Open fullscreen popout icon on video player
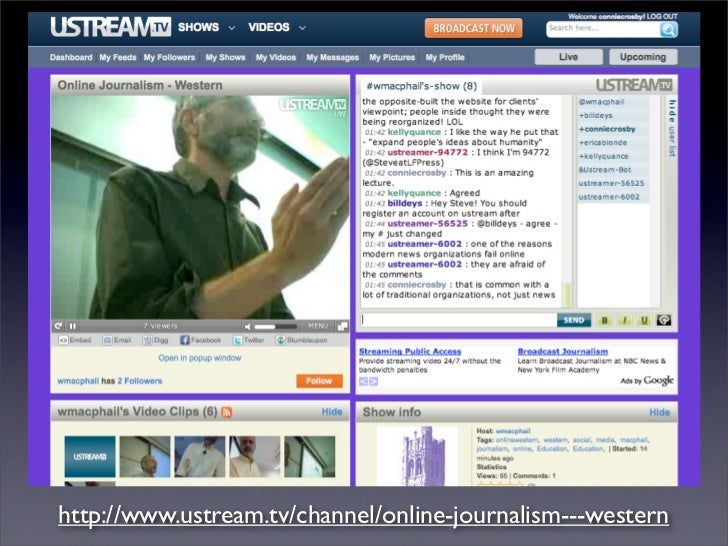The width and height of the screenshot is (728, 546). [342, 326]
